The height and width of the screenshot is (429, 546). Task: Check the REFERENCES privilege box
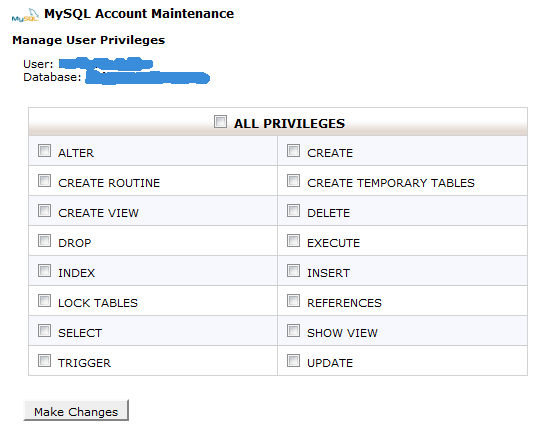pos(293,301)
